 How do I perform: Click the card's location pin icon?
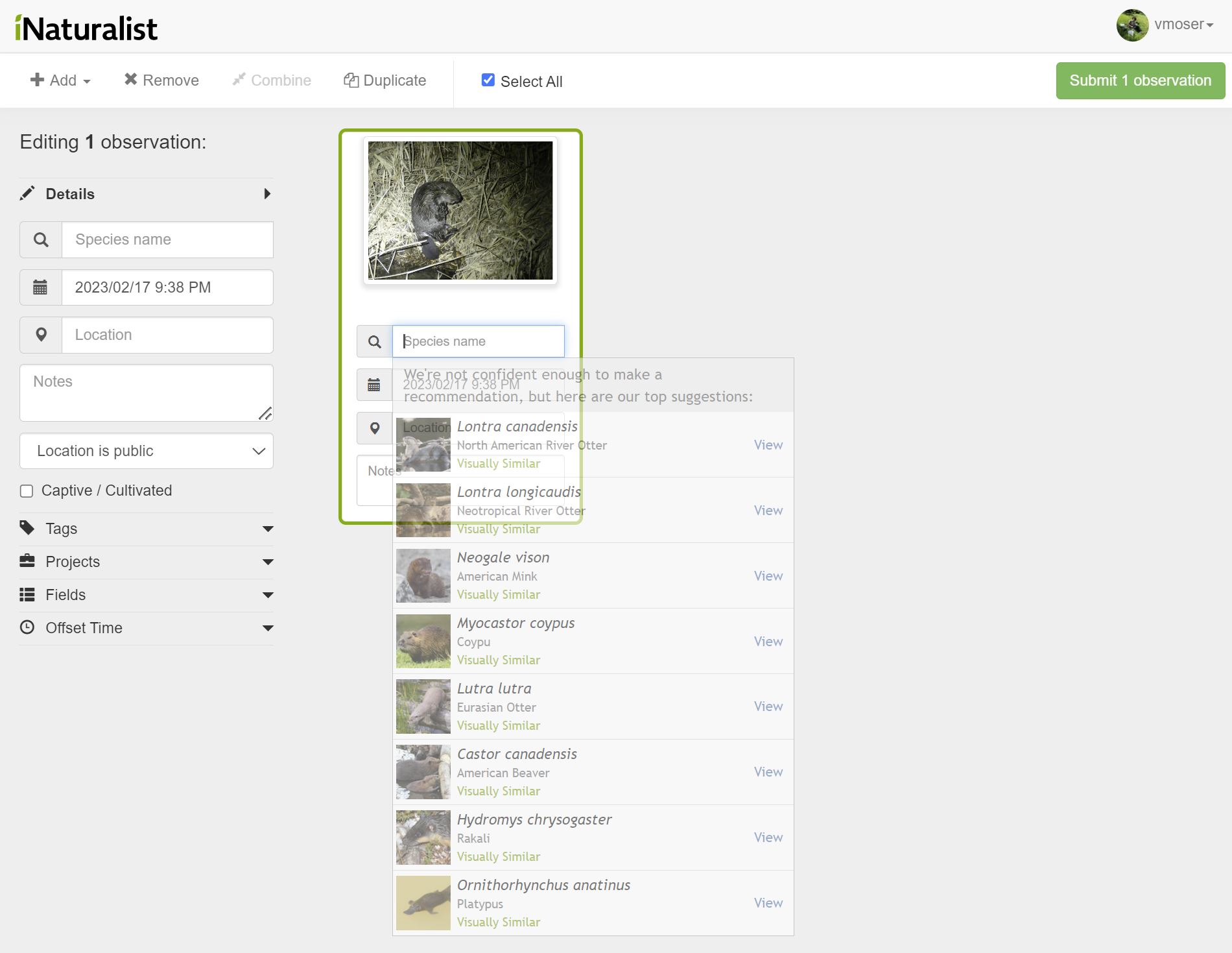pyautogui.click(x=375, y=428)
